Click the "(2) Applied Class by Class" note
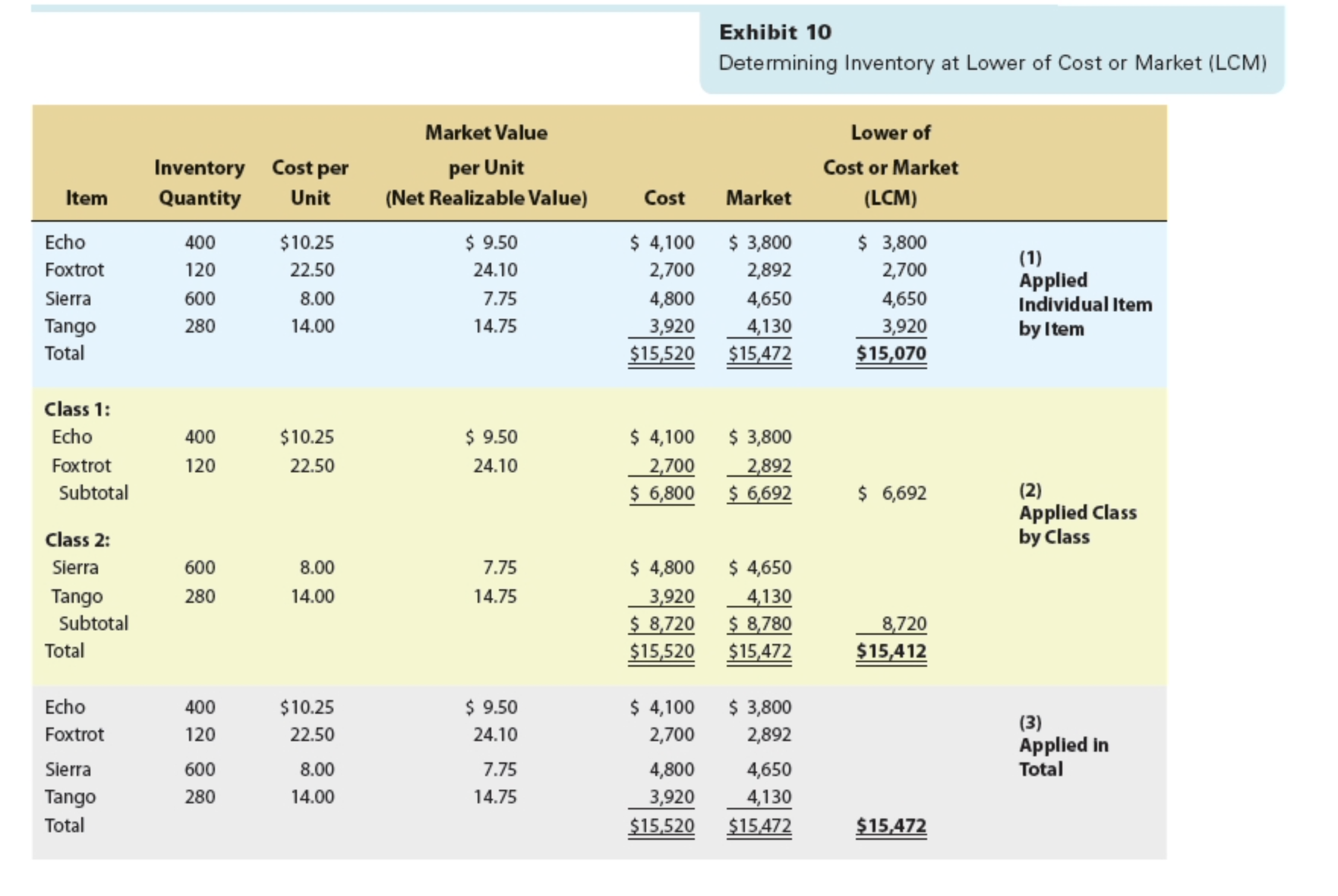The image size is (1338, 896). 1078,513
